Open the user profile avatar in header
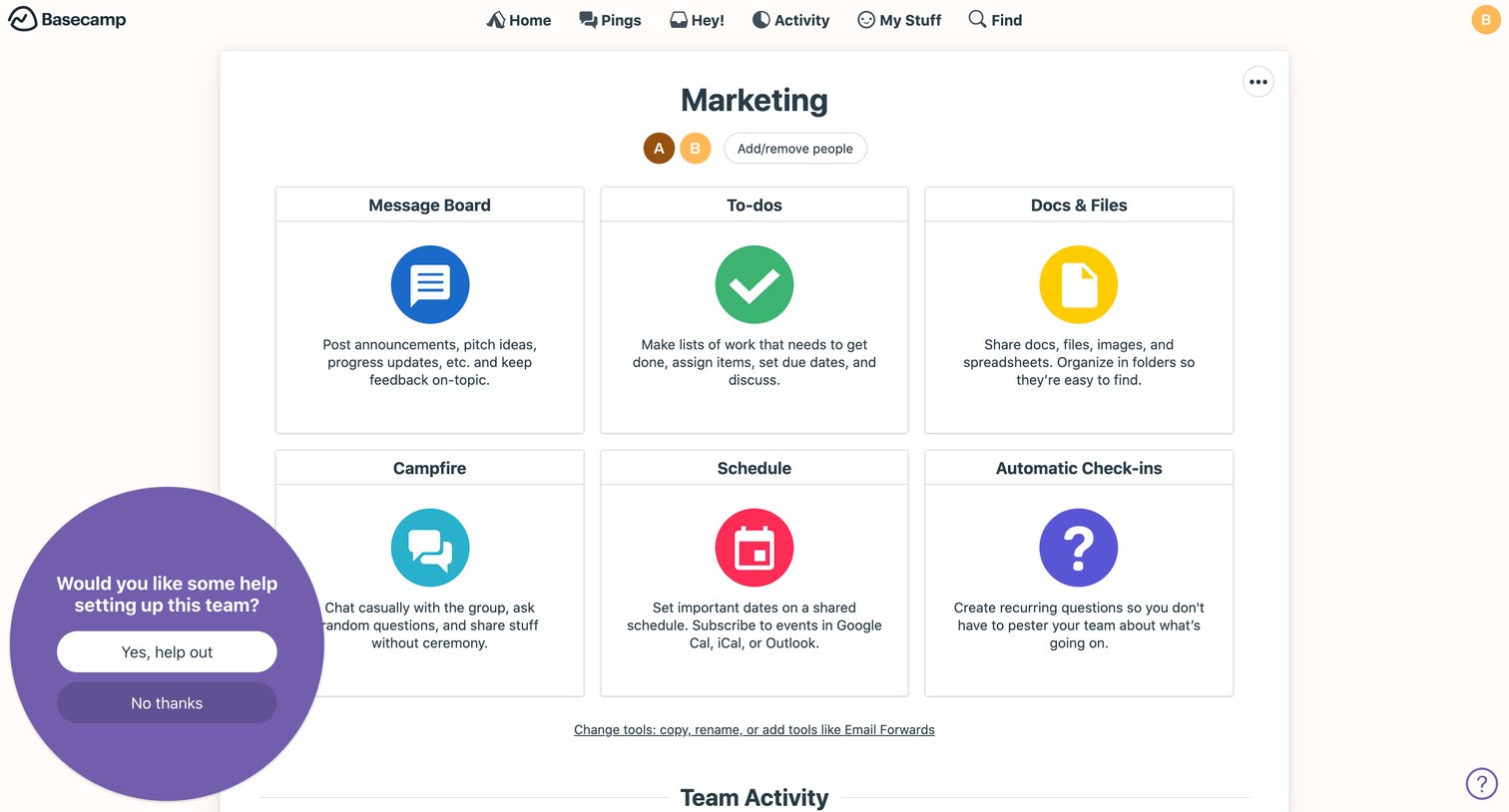Viewport: 1509px width, 812px height. tap(1486, 19)
